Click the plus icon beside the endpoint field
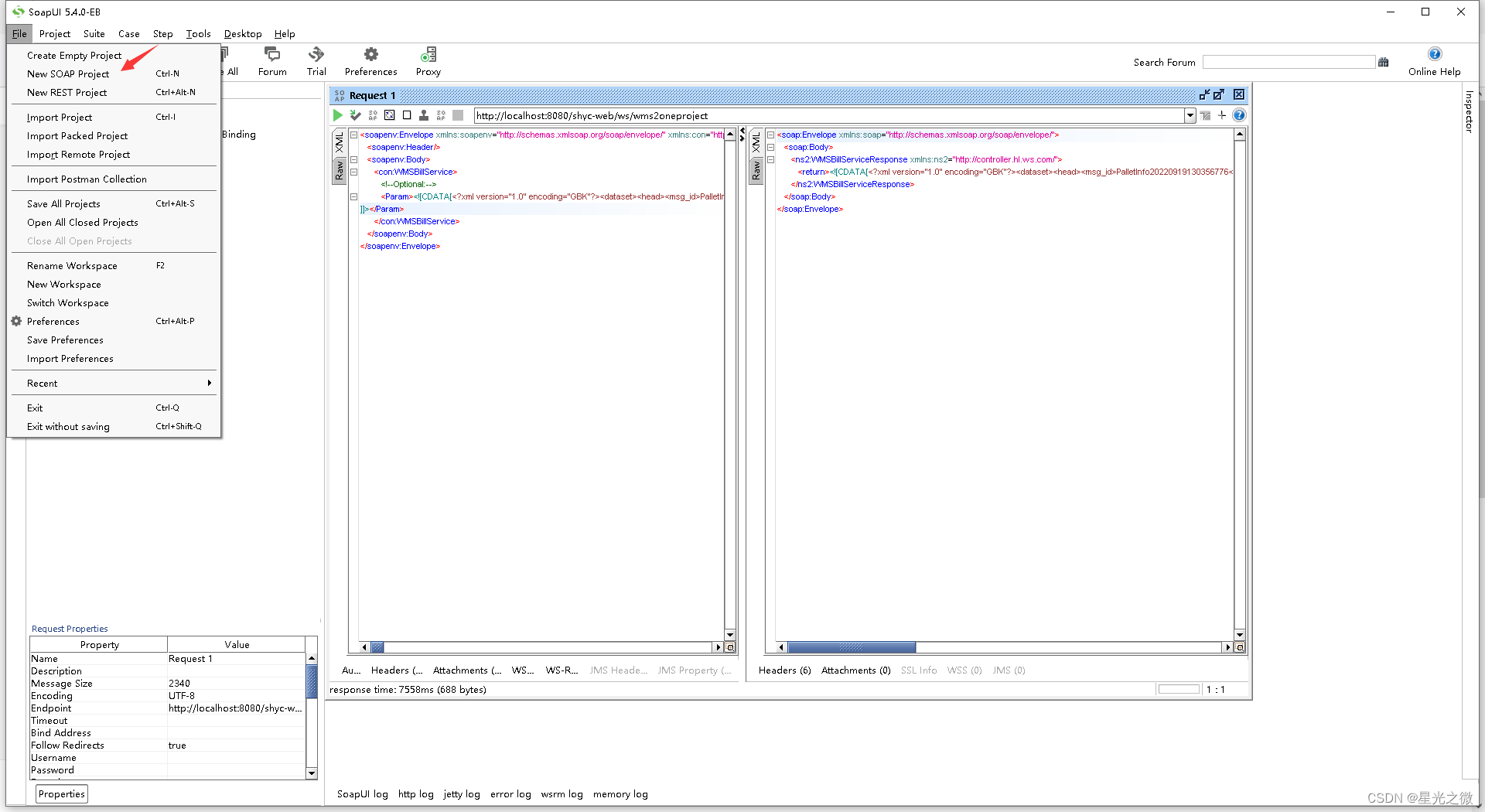1485x812 pixels. tap(1222, 115)
